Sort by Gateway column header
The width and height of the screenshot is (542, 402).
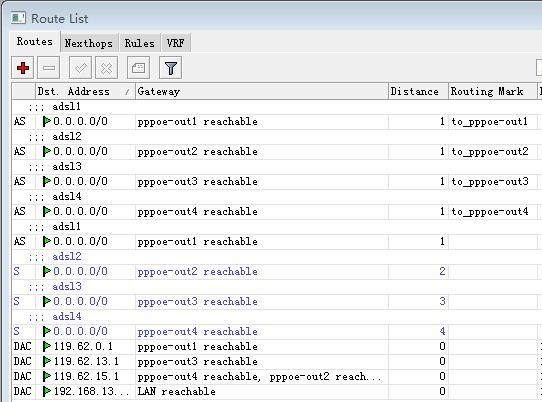click(262, 91)
